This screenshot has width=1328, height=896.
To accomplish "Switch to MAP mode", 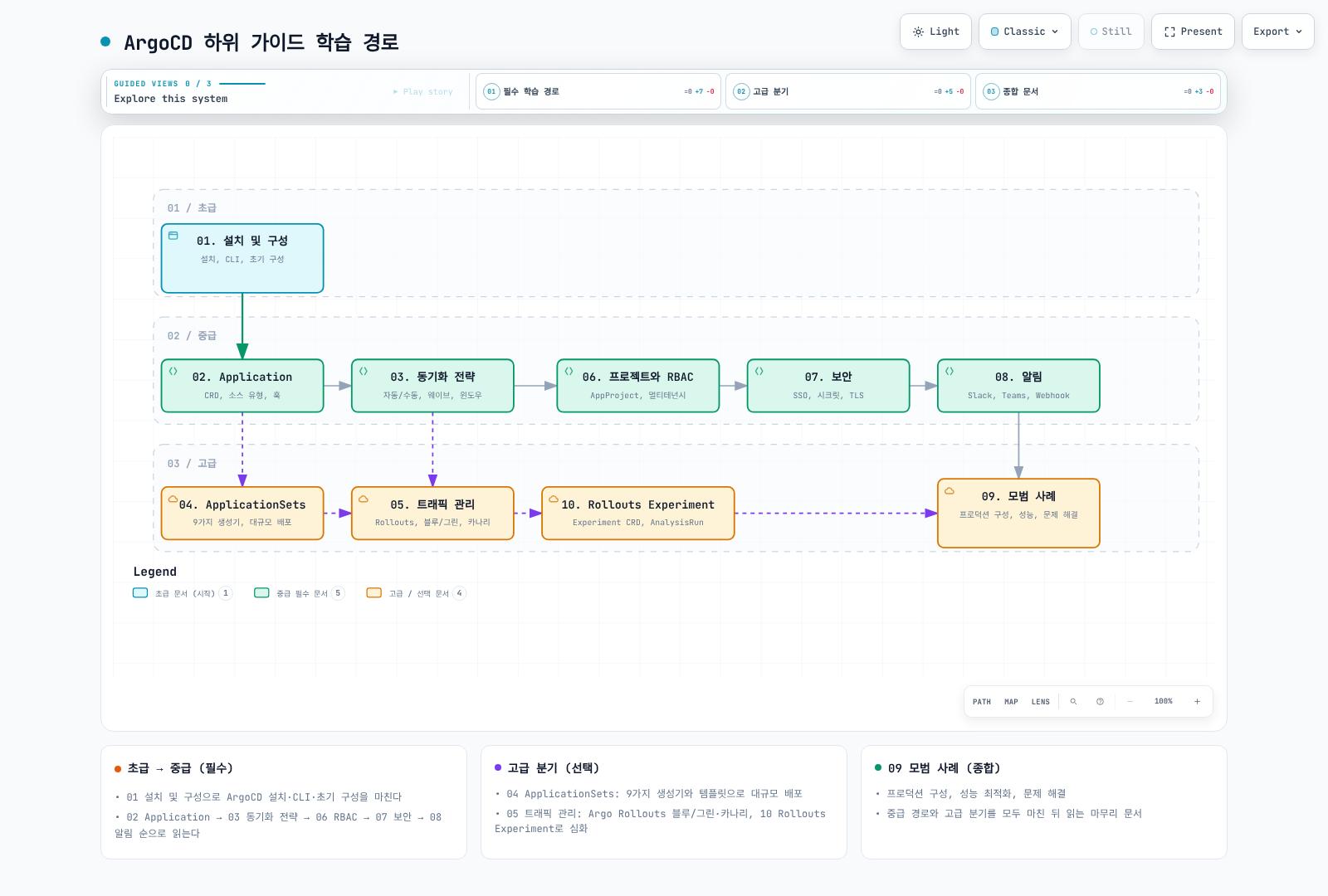I will click(1011, 702).
